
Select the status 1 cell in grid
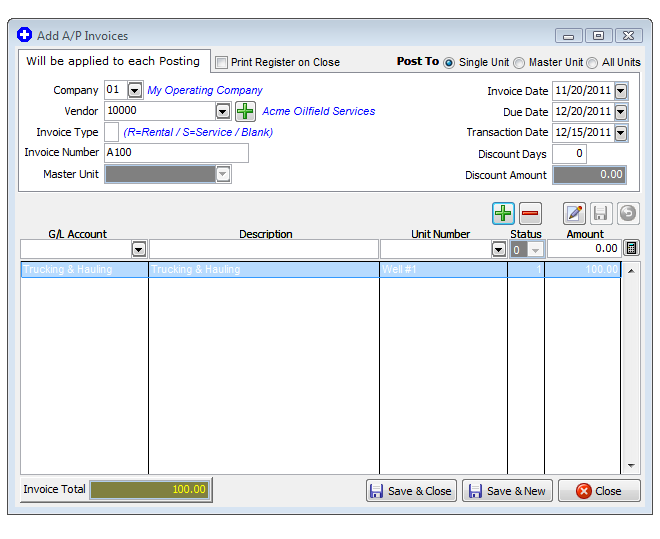tap(526, 269)
